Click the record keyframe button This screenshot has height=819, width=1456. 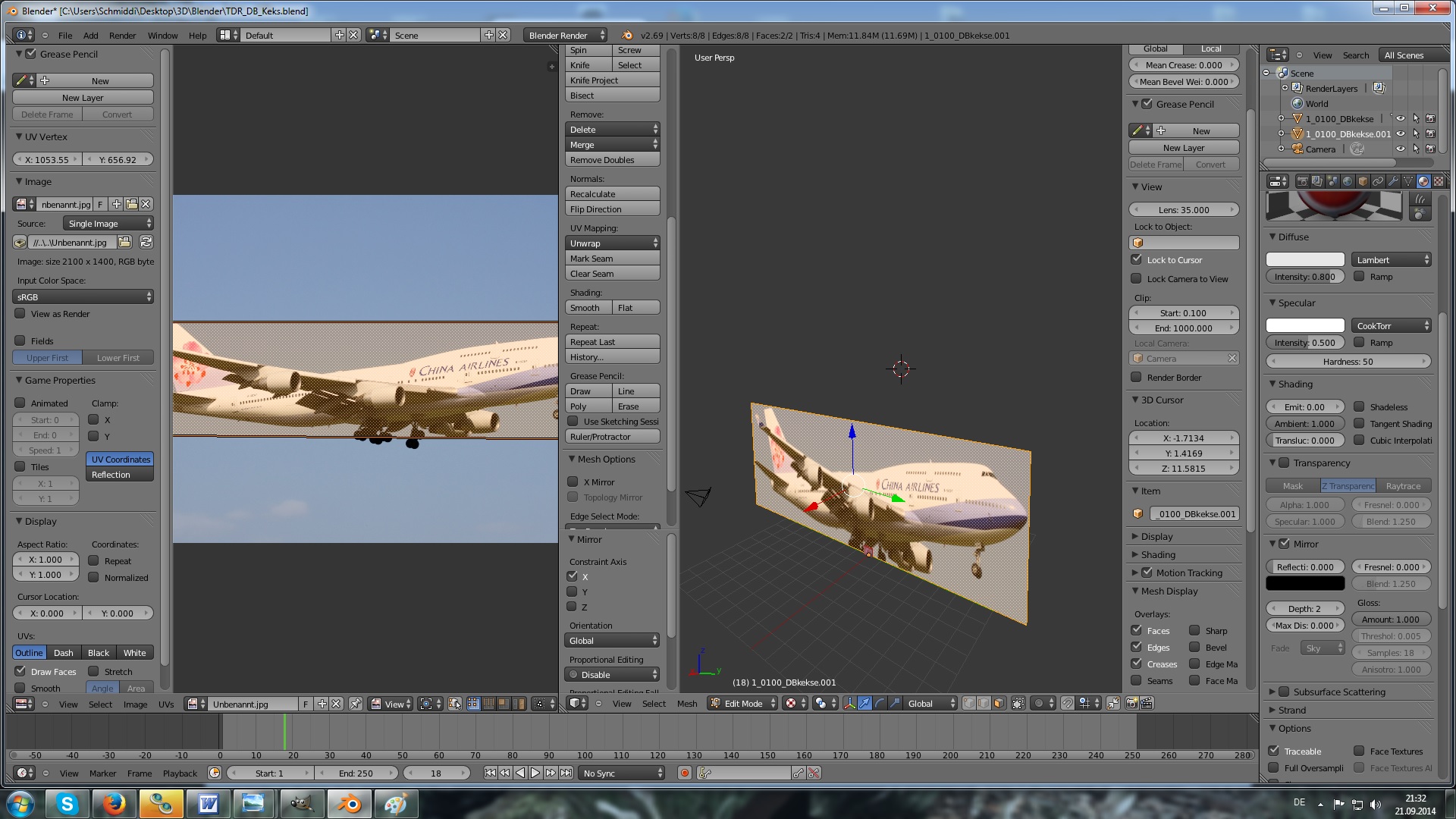point(685,773)
